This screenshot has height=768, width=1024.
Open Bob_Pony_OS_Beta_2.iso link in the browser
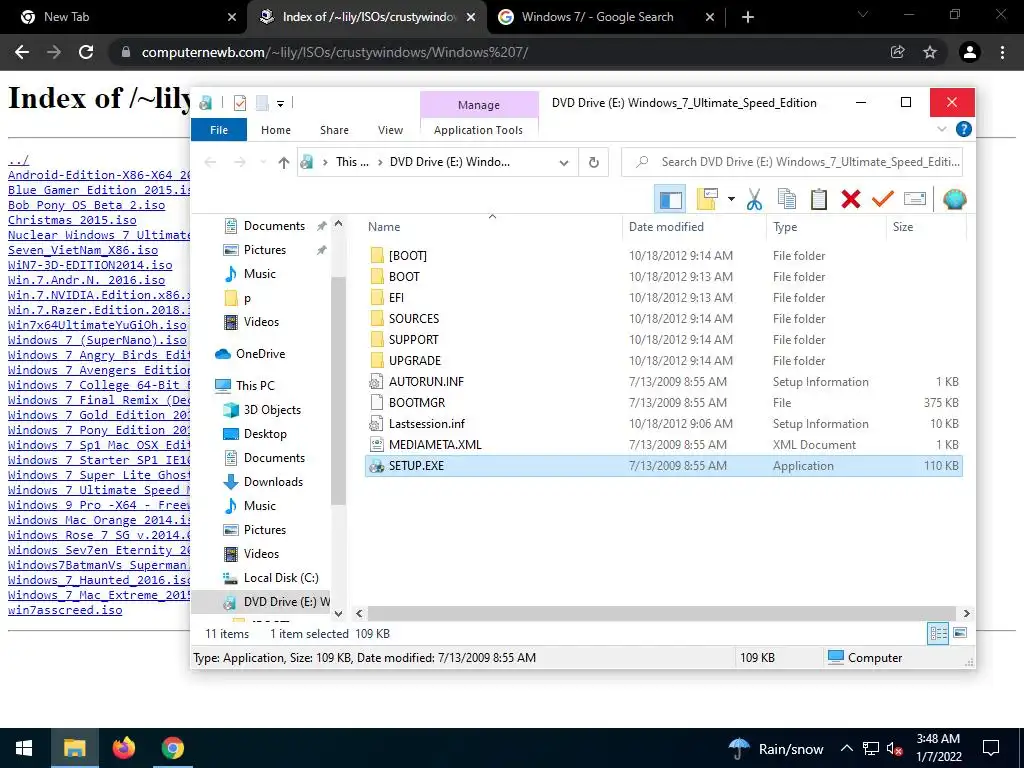[86, 205]
